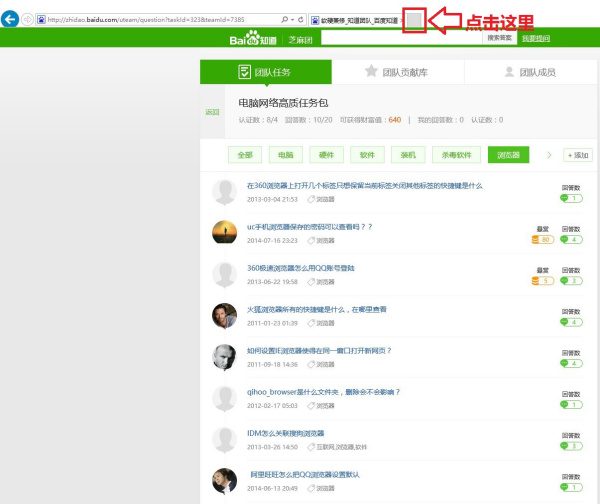This screenshot has height=504, width=600.
Task: Click the tag icon under 火狐浏览器 question
Action: click(x=312, y=324)
